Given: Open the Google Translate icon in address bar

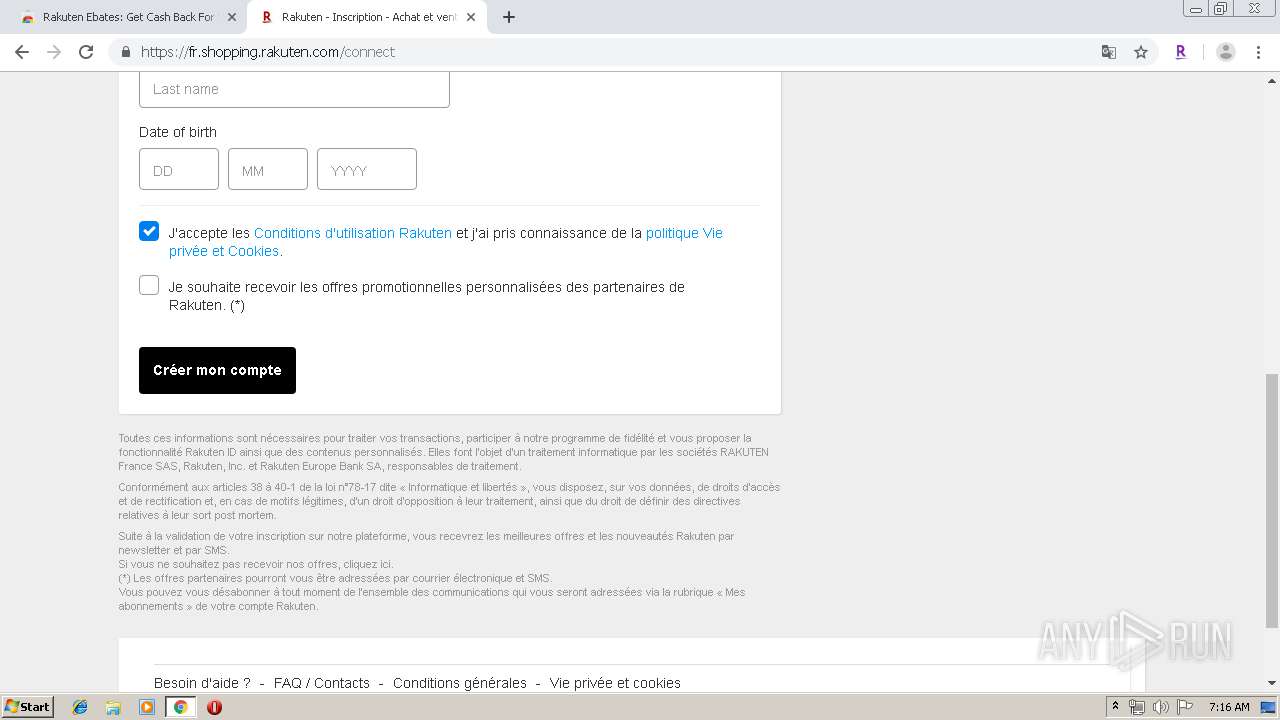Looking at the screenshot, I should 1109,52.
